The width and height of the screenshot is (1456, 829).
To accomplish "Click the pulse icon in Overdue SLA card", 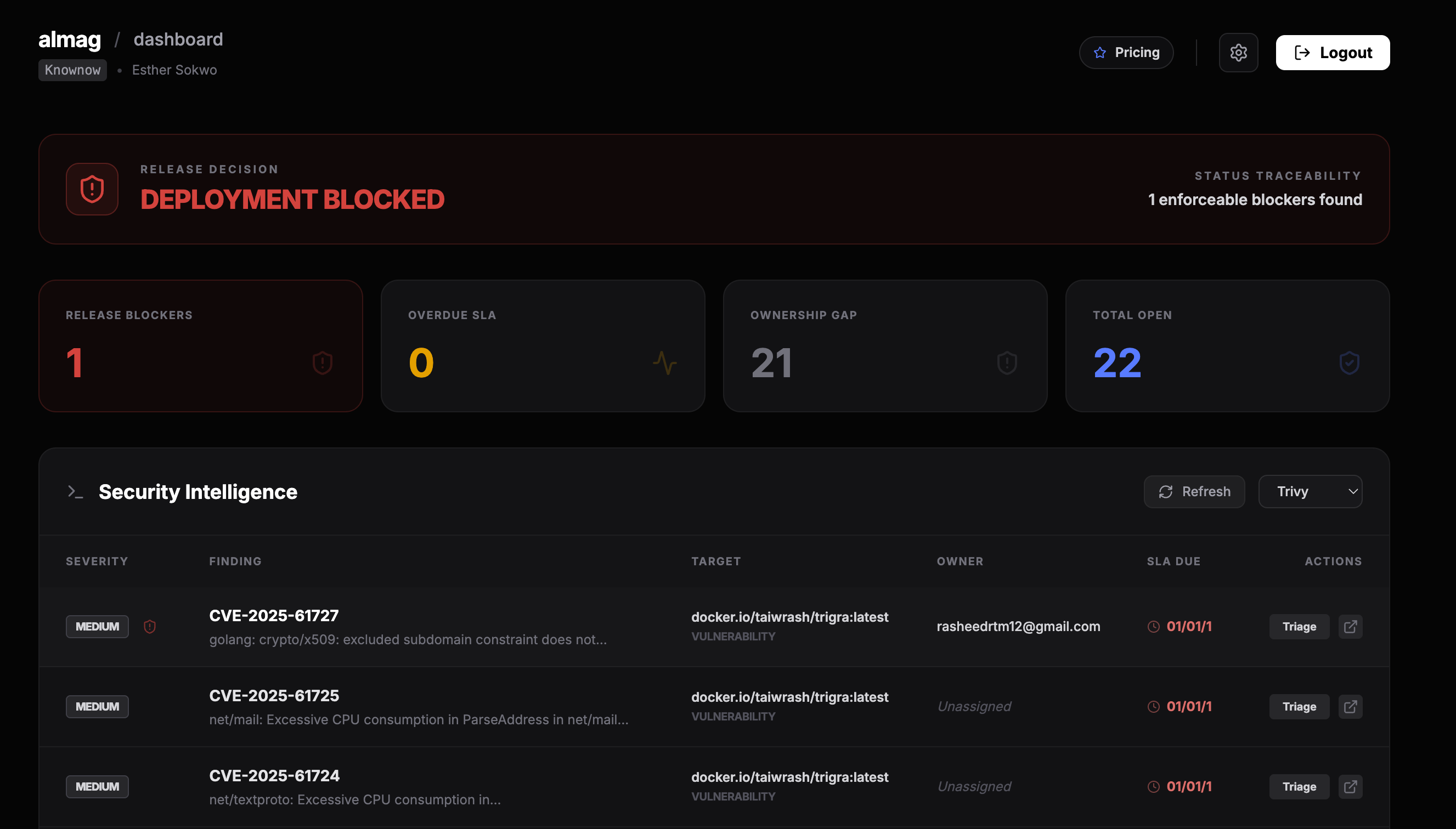I will [x=664, y=363].
